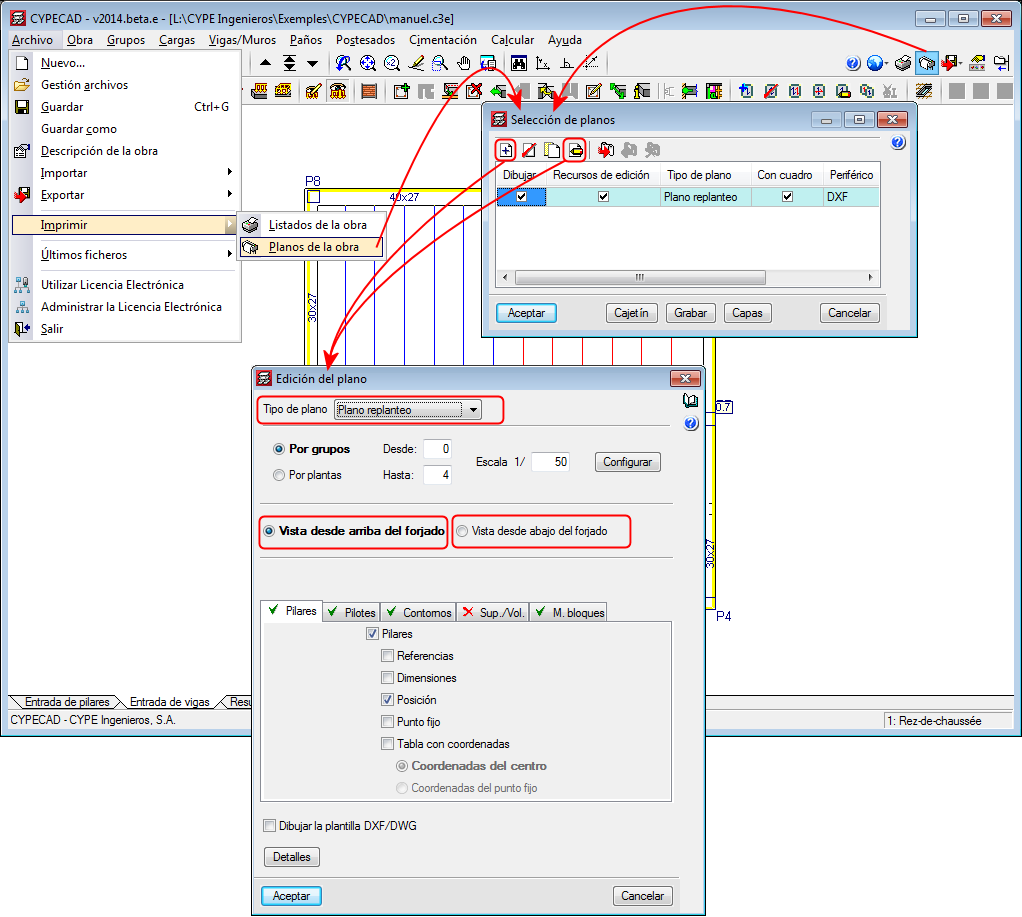Toggle Recursos de edición checkbox in the plan row
This screenshot has height=917, width=1022.
click(x=604, y=196)
